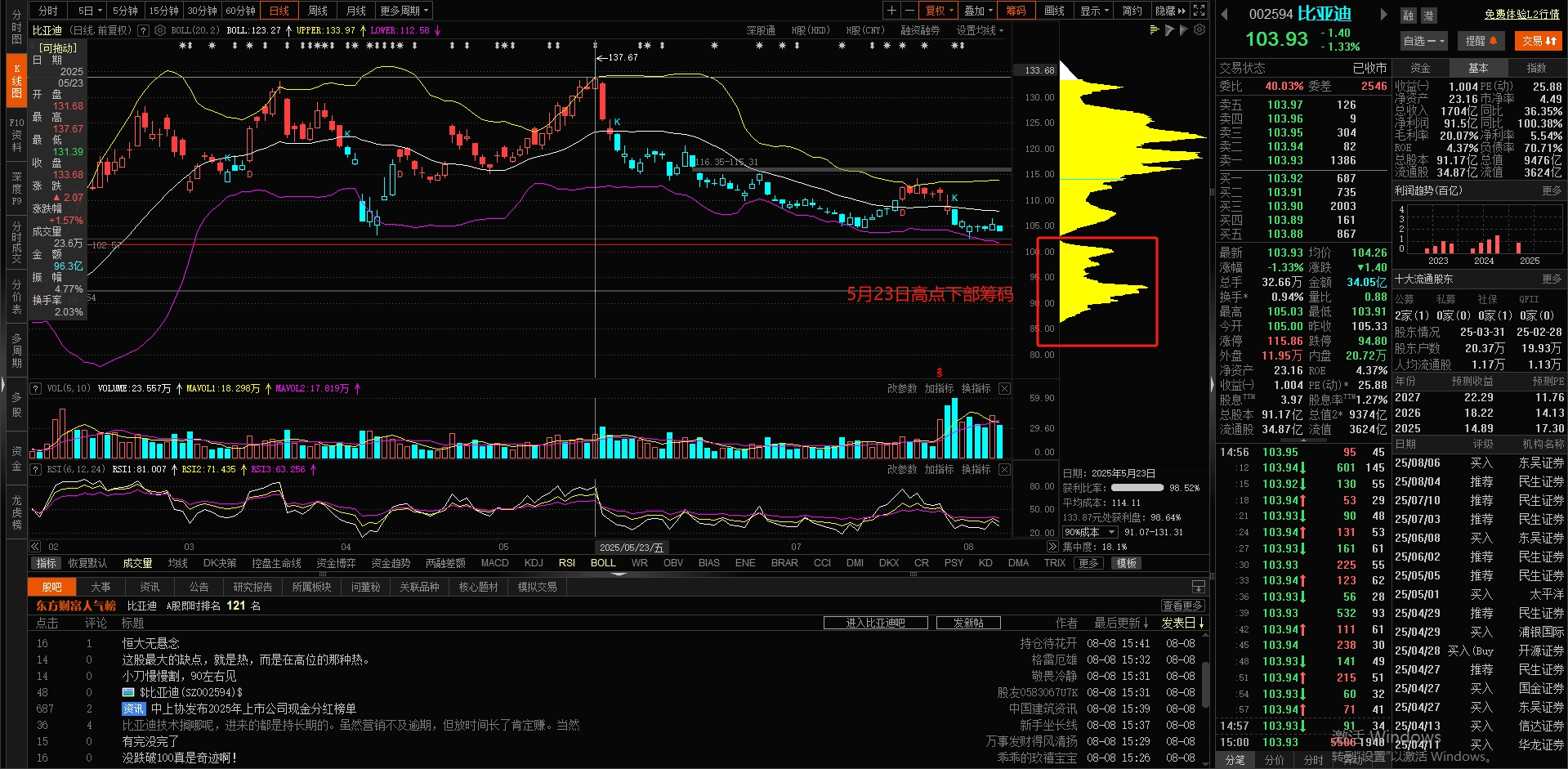
Task: Click the 提醒 alert button
Action: coord(1481,40)
